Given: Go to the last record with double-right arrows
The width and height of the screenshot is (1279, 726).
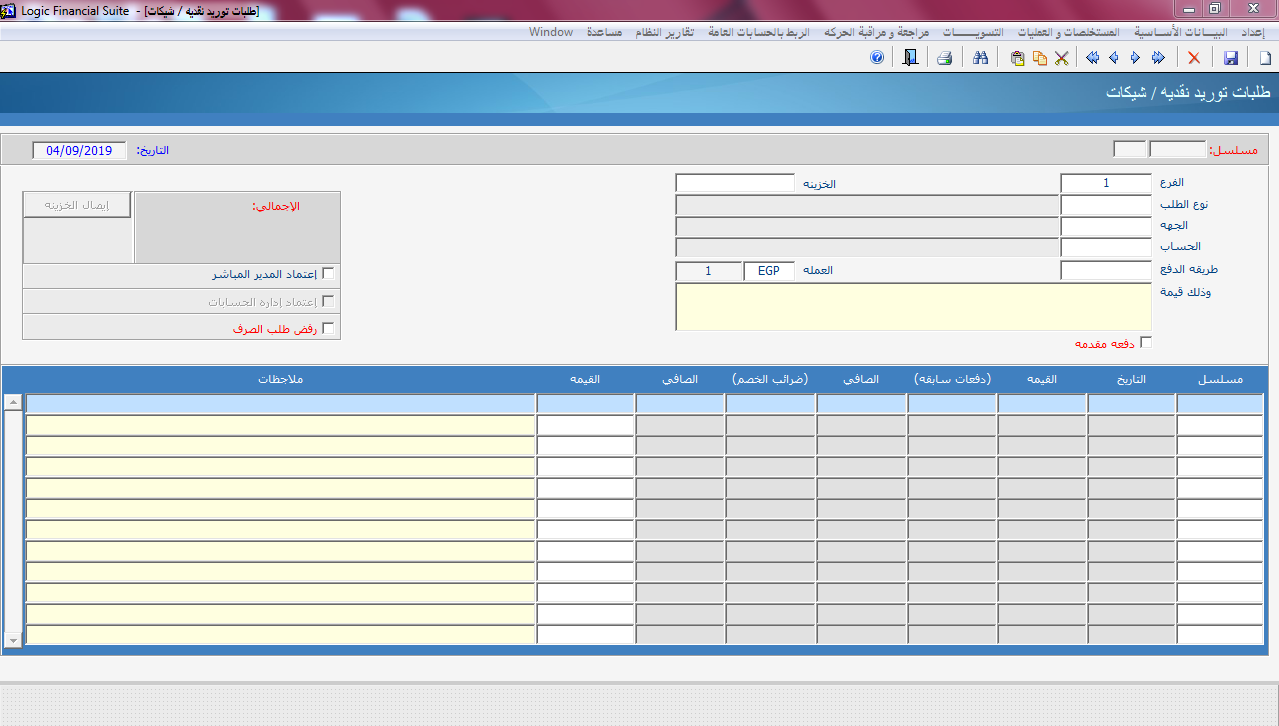Looking at the screenshot, I should [1158, 58].
